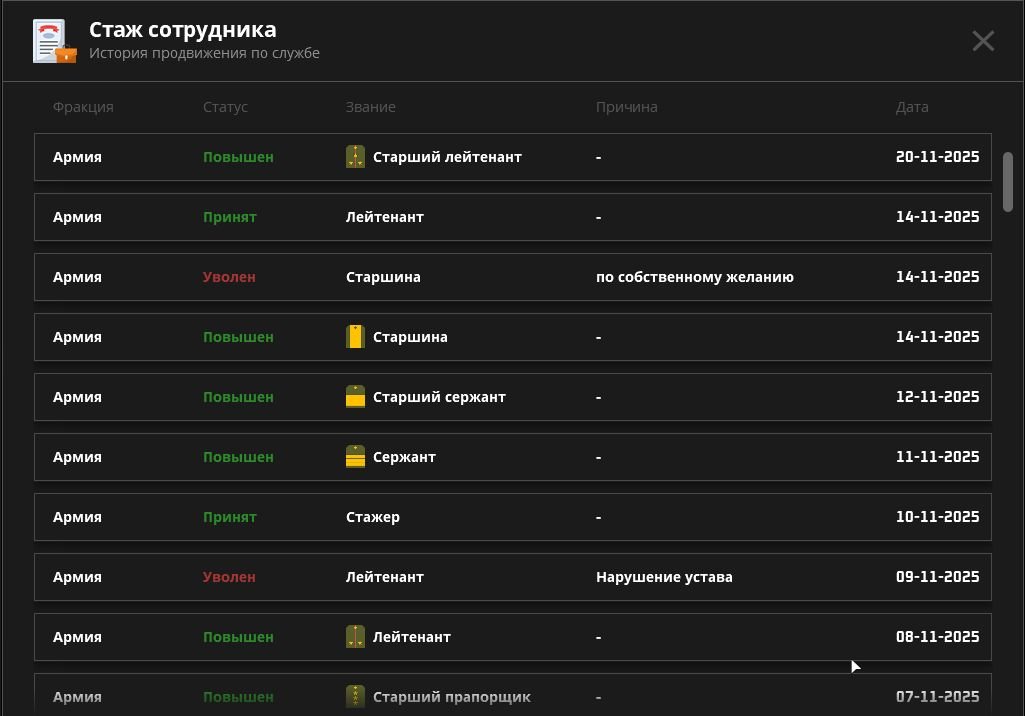1025x716 pixels.
Task: Click the Лейтенант insignia beside 08-11-2025 row
Action: [355, 636]
